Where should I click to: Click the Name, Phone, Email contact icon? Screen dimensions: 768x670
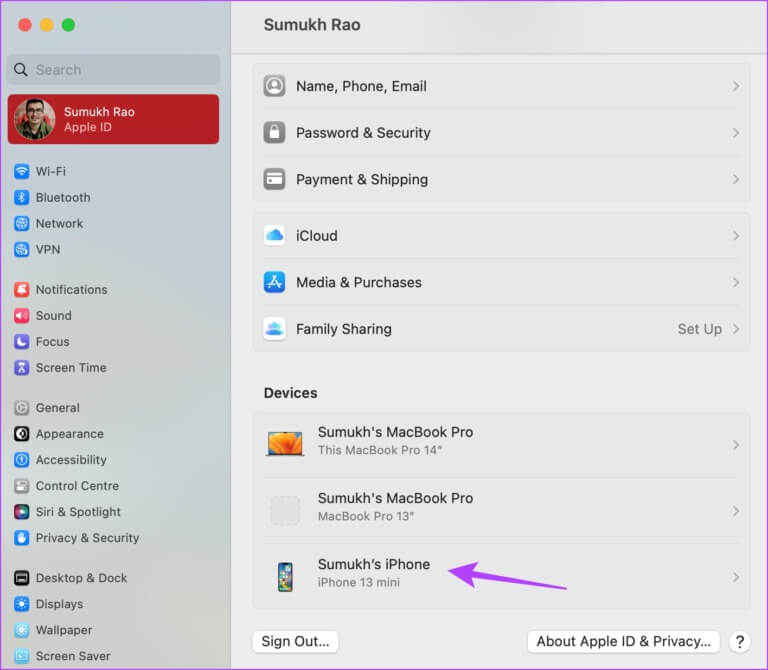tap(274, 86)
